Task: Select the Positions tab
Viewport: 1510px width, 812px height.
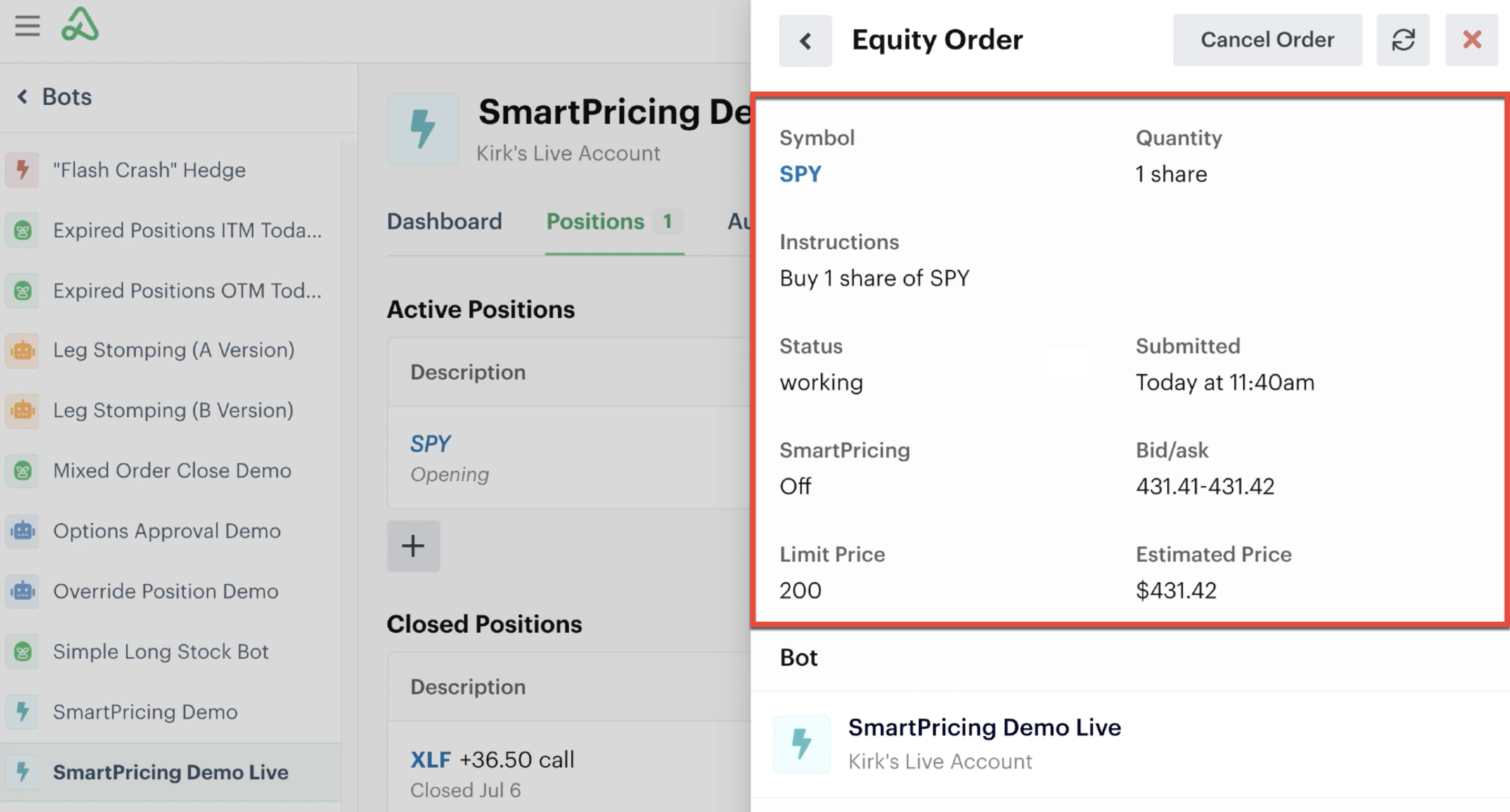Action: click(595, 221)
